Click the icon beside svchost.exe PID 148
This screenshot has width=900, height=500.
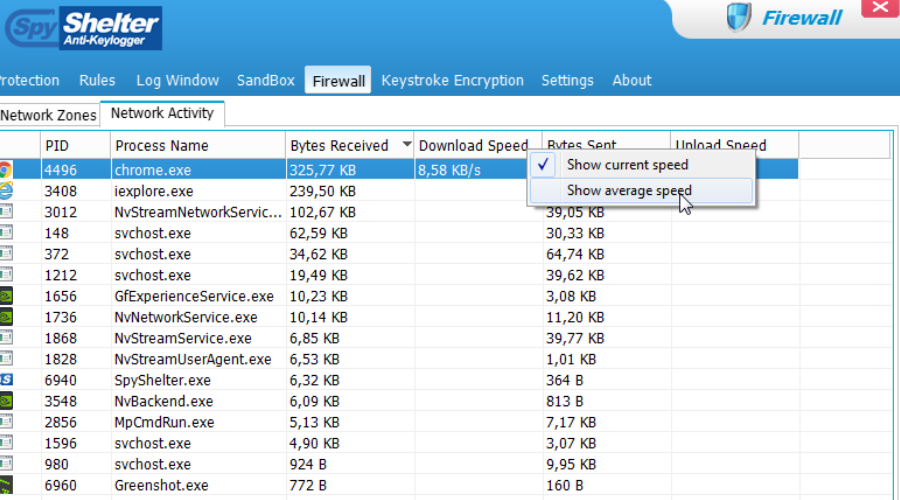6,233
